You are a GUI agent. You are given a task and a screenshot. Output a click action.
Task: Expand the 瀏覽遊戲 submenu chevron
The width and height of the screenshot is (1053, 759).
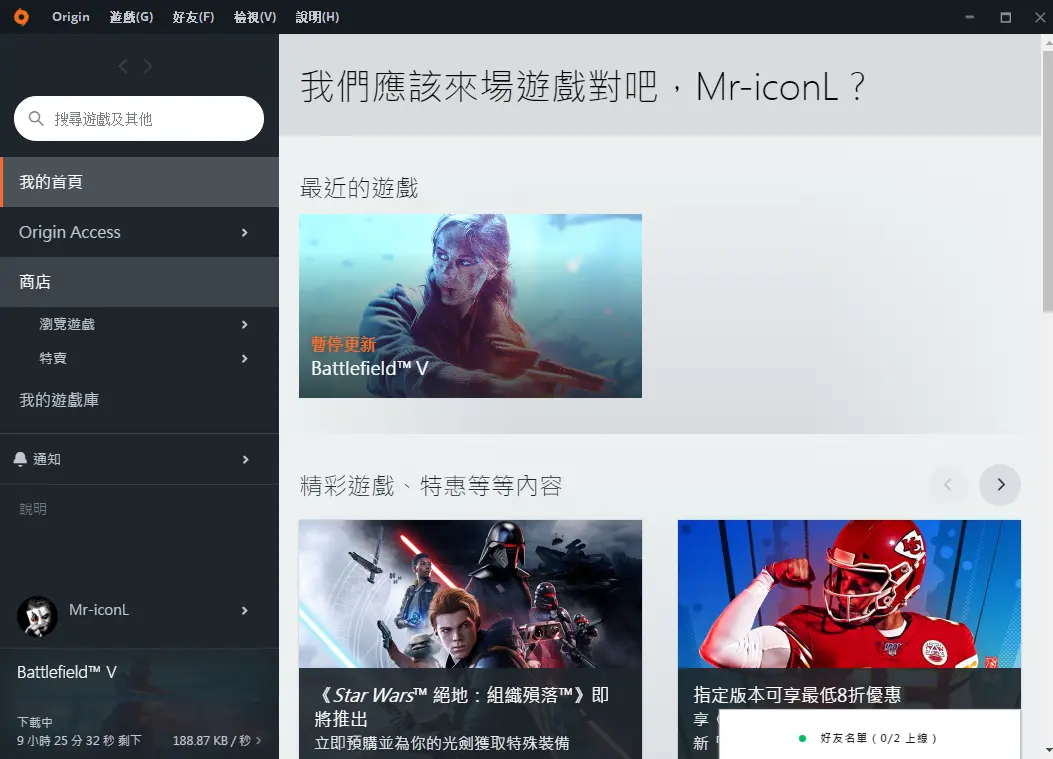[x=244, y=324]
